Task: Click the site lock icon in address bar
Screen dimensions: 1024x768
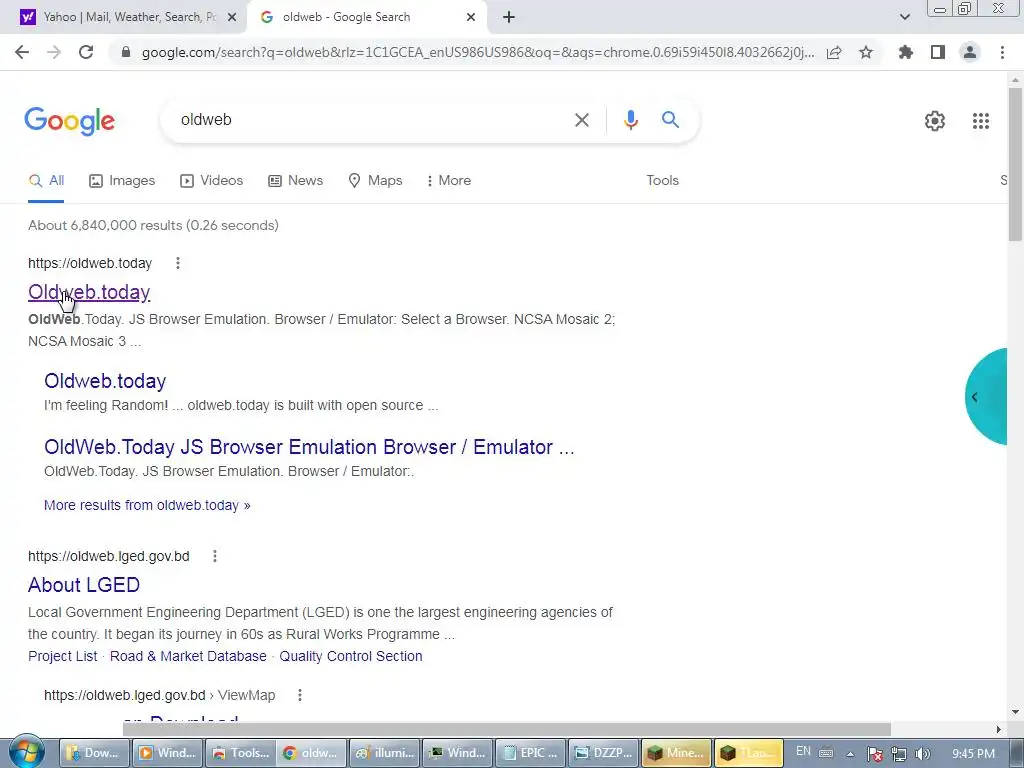Action: [126, 52]
